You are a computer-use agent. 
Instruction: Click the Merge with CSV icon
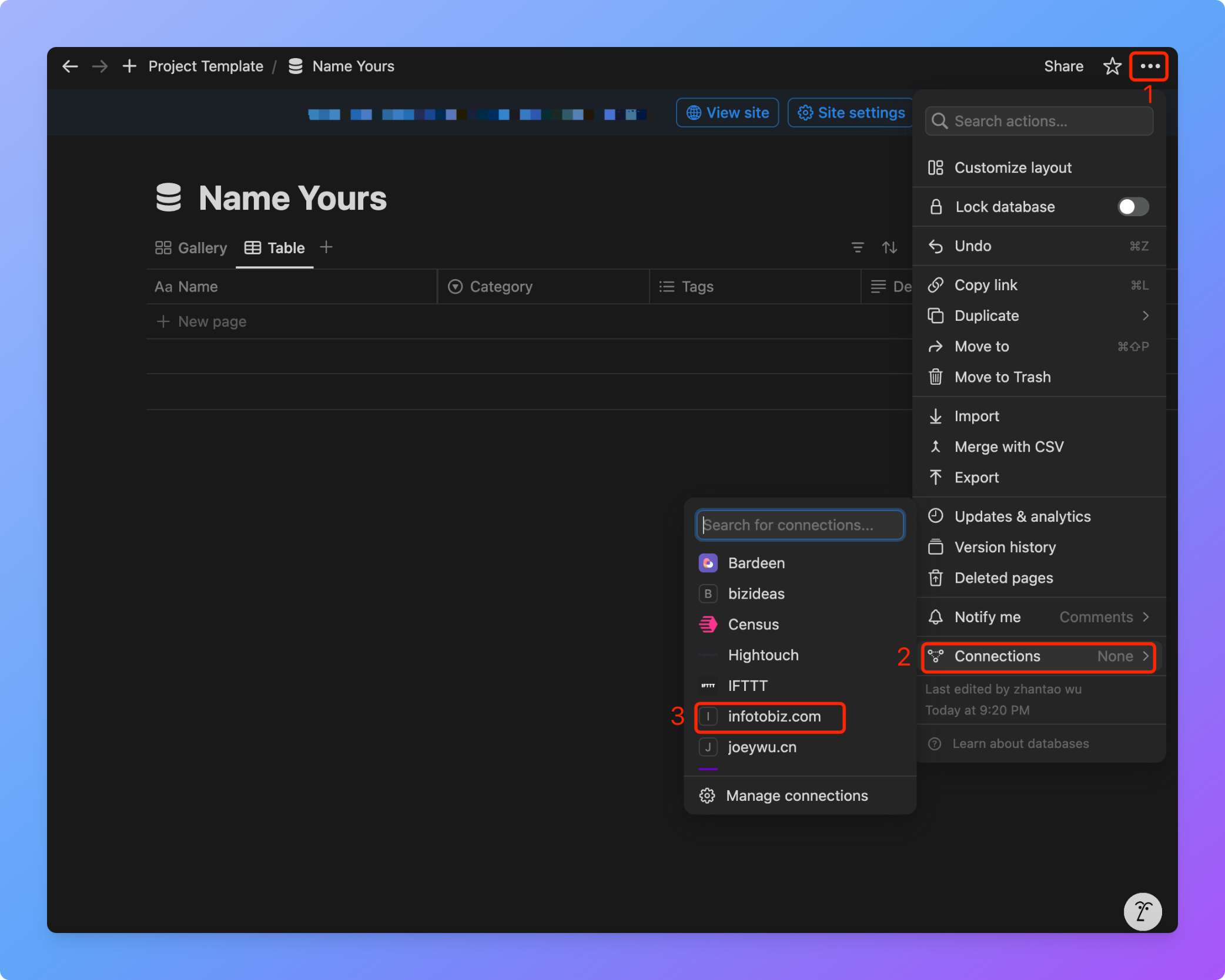[936, 447]
